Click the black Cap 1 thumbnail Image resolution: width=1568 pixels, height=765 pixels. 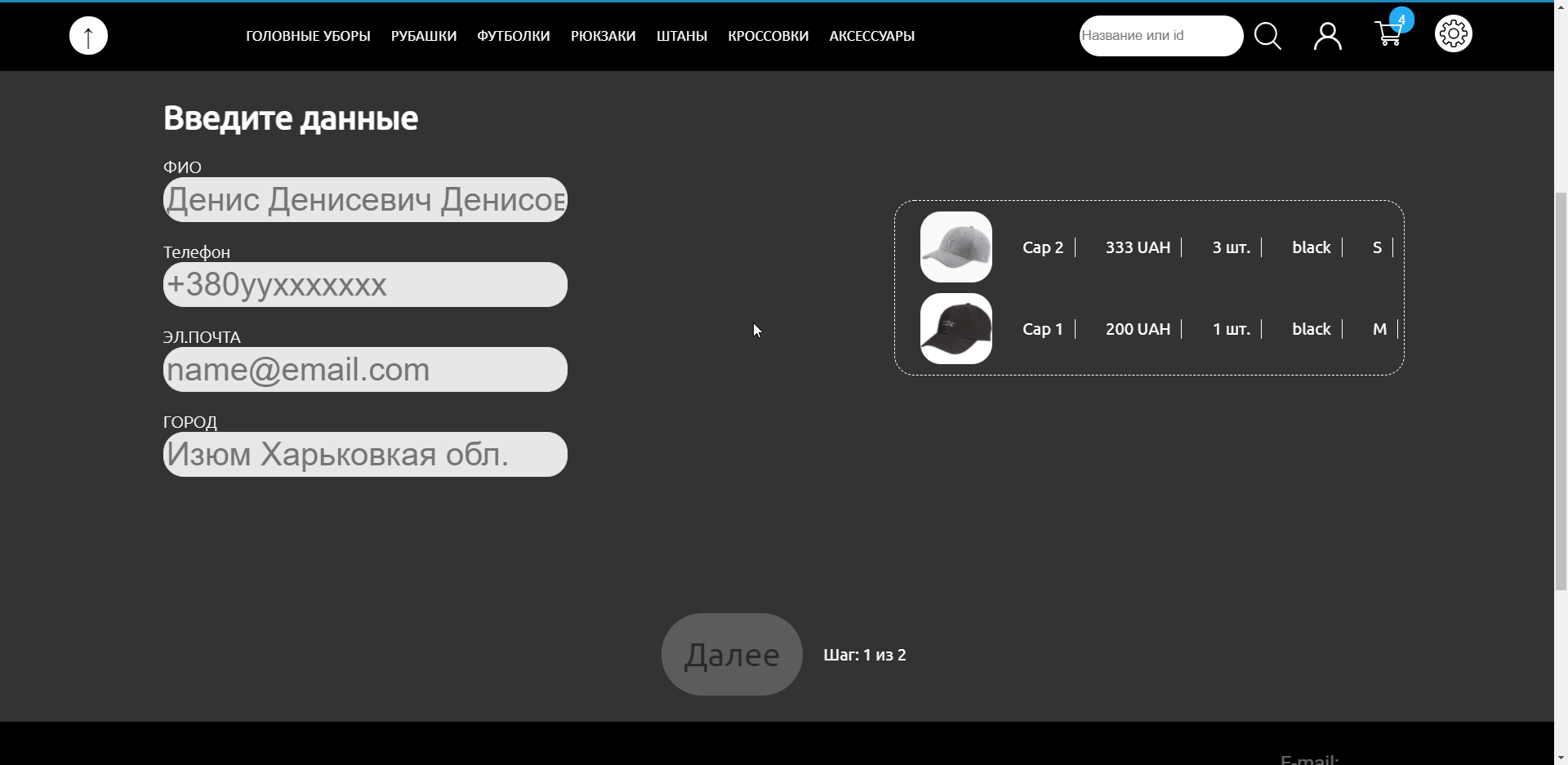[956, 329]
